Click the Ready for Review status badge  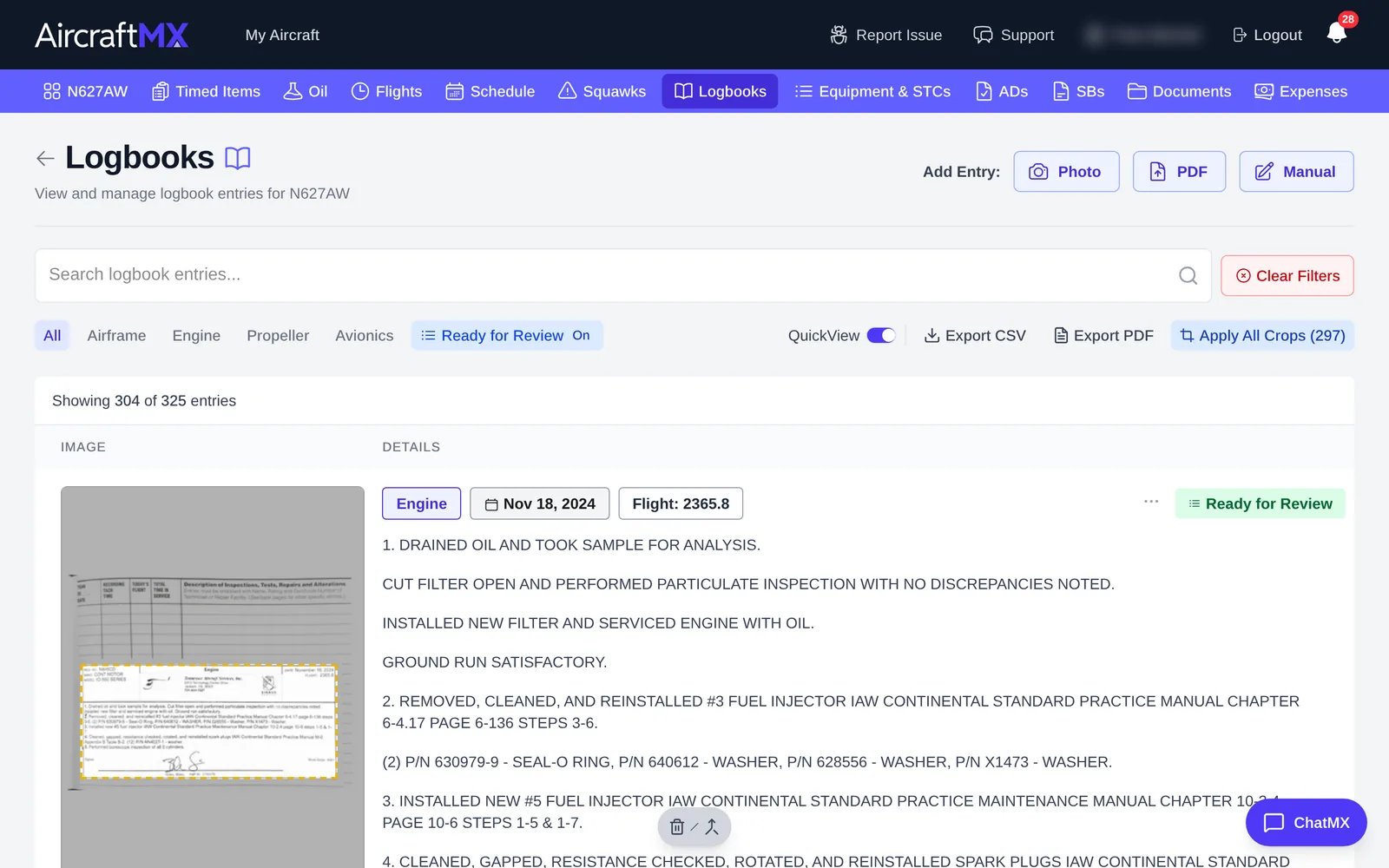click(x=1261, y=503)
